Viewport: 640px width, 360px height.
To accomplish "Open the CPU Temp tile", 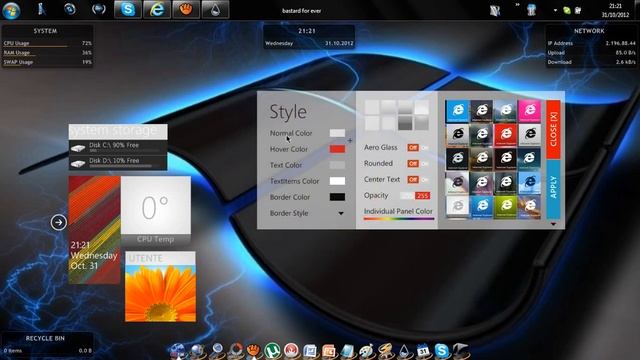I will coord(156,211).
